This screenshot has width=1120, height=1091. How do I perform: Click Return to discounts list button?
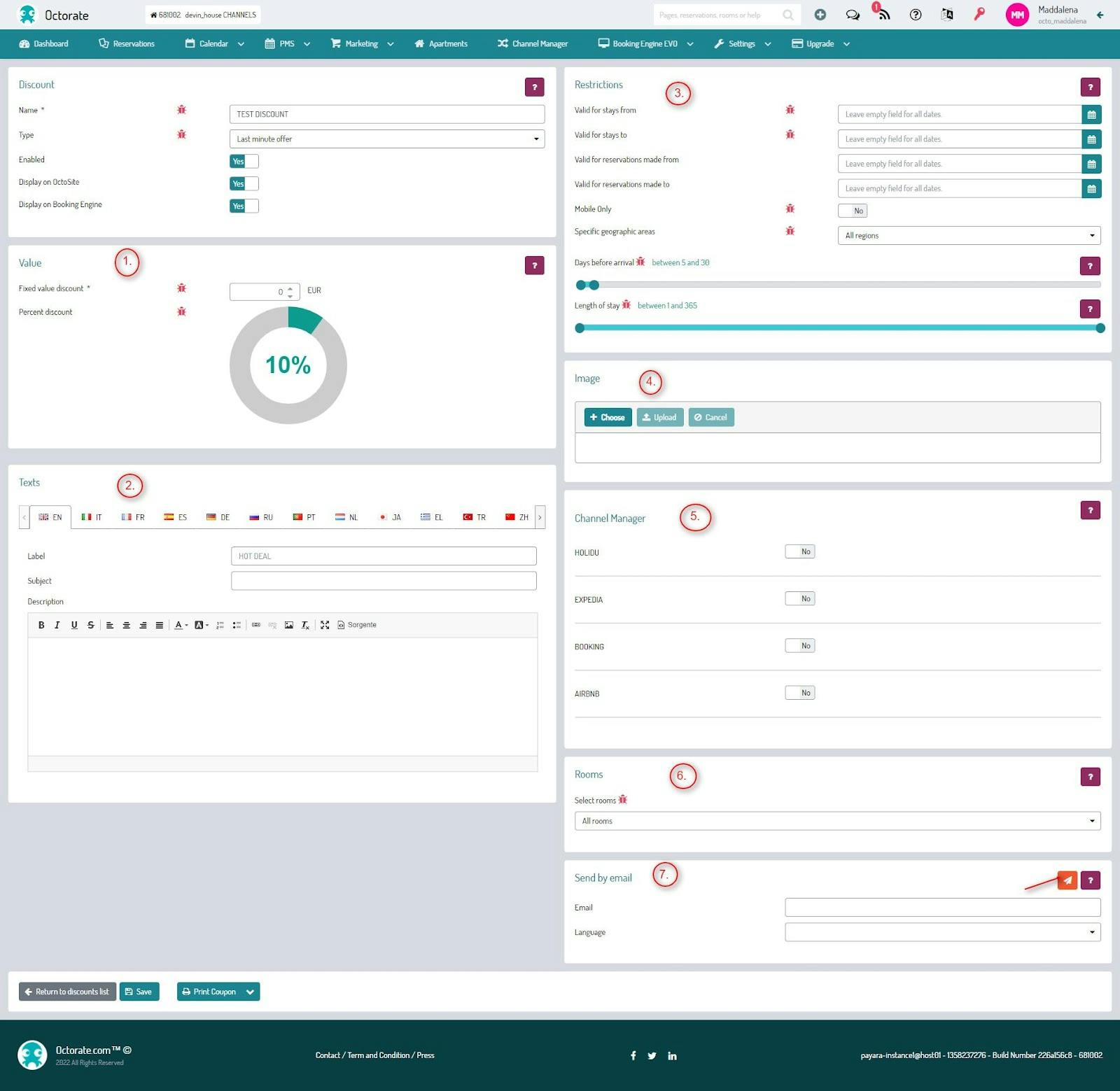[x=67, y=992]
